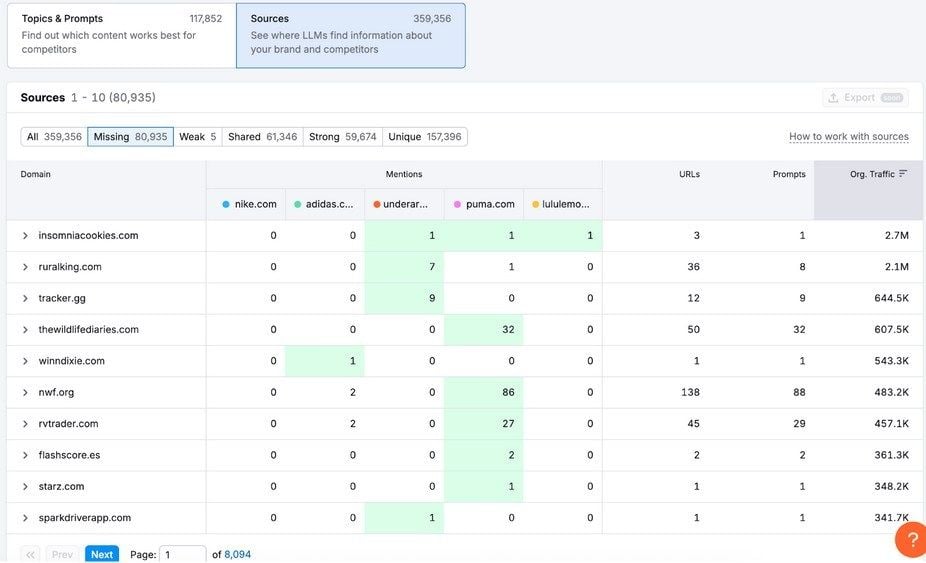
Task: Filter sources by All
Action: coord(54,136)
